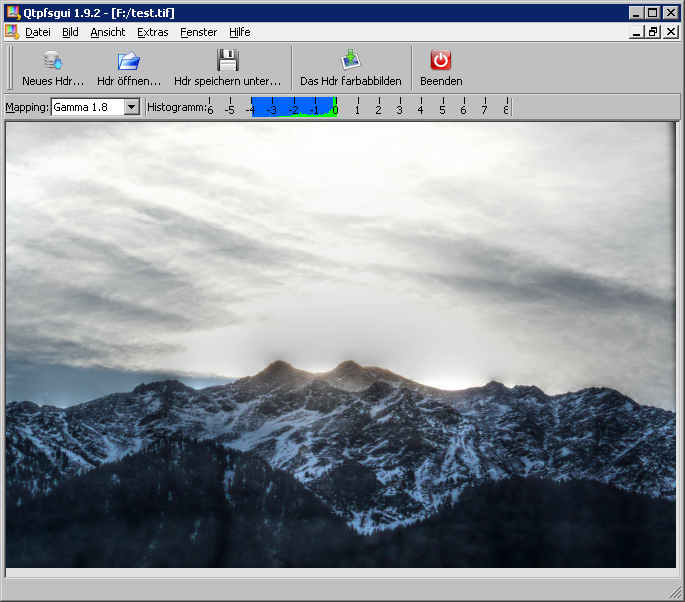Open an HDR file with Hdr öffnen
Image resolution: width=685 pixels, height=602 pixels.
point(128,61)
